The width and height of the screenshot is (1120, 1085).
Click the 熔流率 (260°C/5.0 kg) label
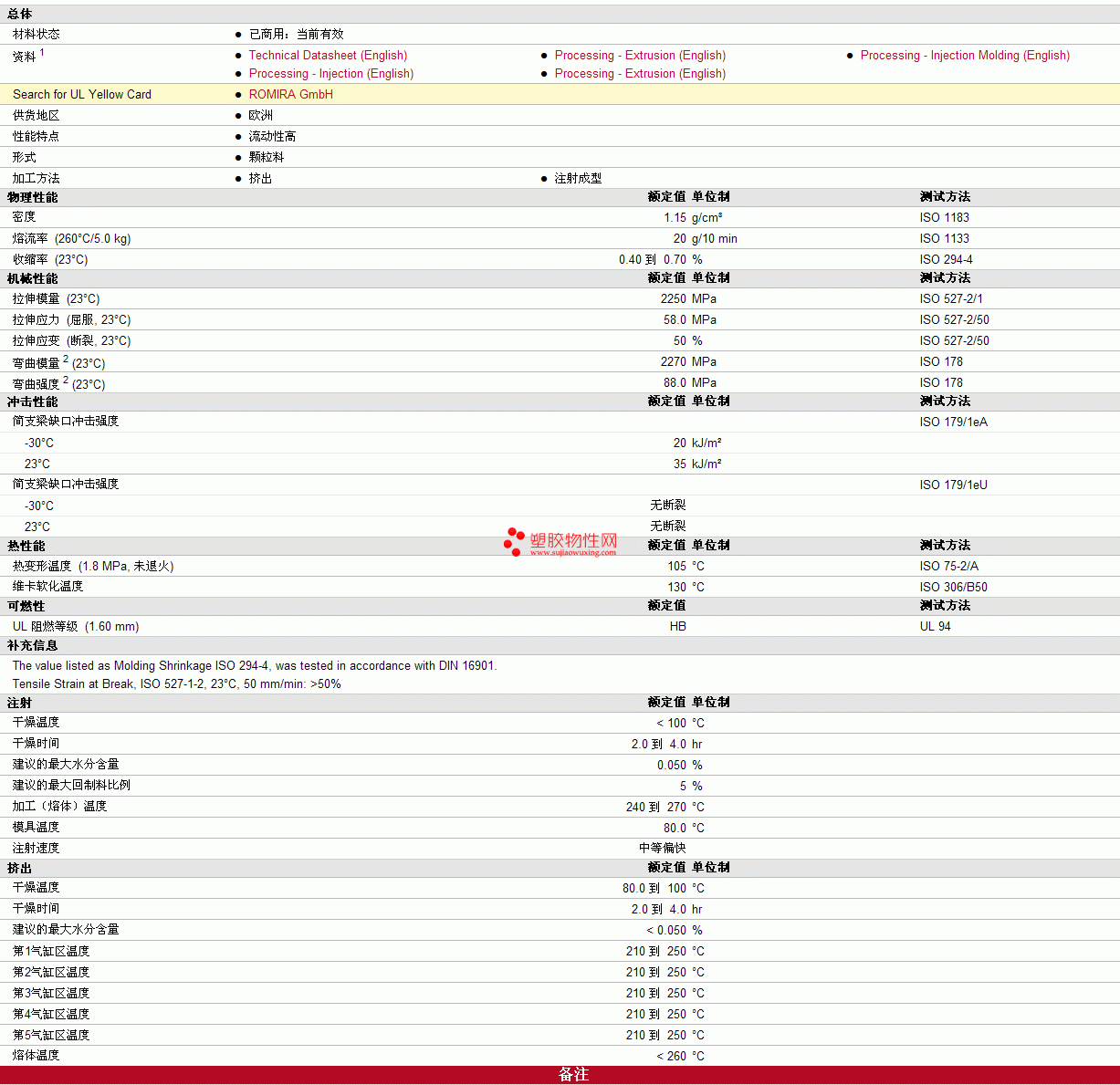(x=72, y=239)
